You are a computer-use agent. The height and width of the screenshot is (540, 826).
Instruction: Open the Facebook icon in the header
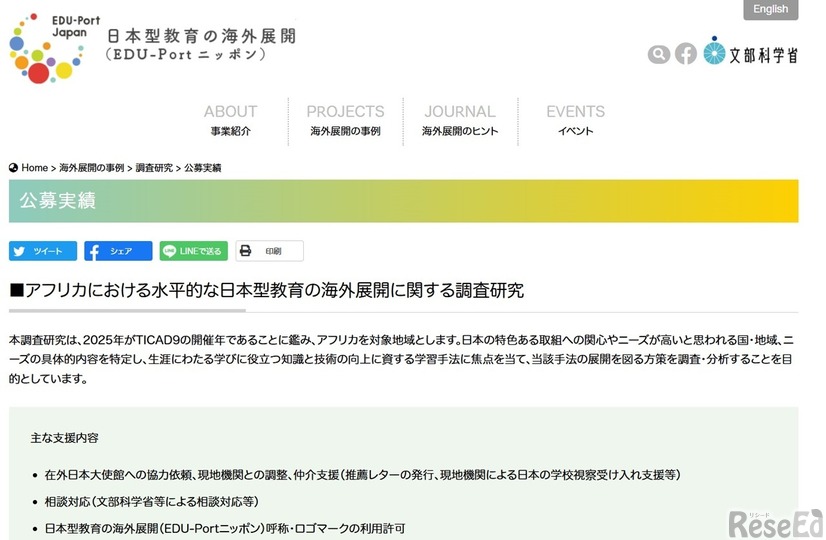685,54
